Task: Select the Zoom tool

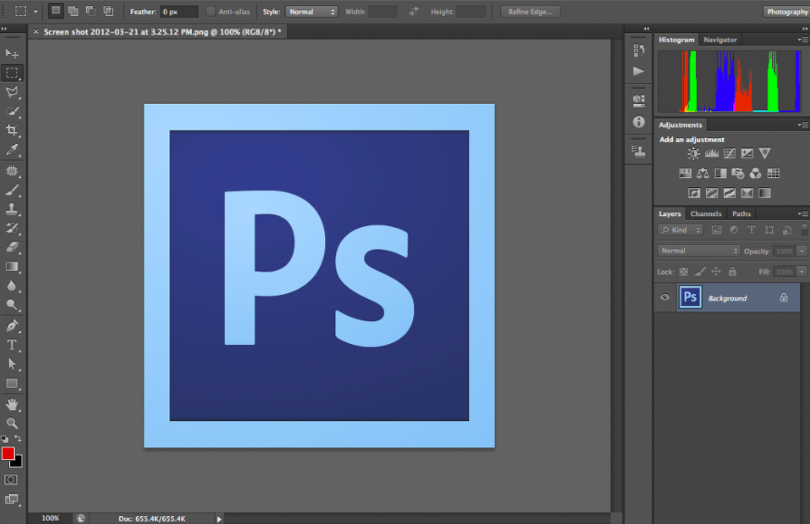Action: [11, 424]
